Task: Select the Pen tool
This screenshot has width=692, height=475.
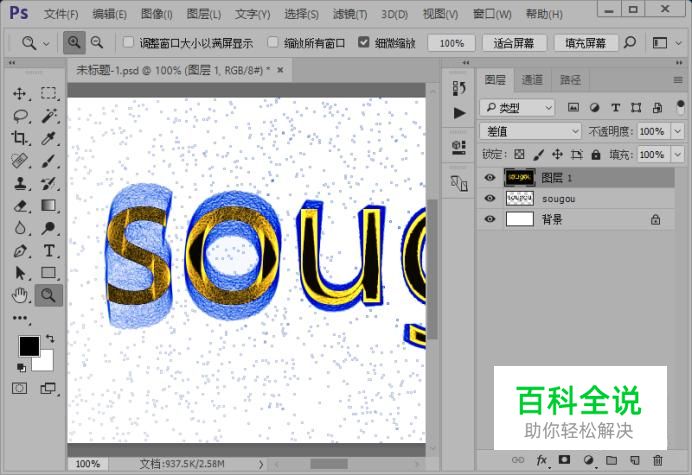Action: coord(19,251)
